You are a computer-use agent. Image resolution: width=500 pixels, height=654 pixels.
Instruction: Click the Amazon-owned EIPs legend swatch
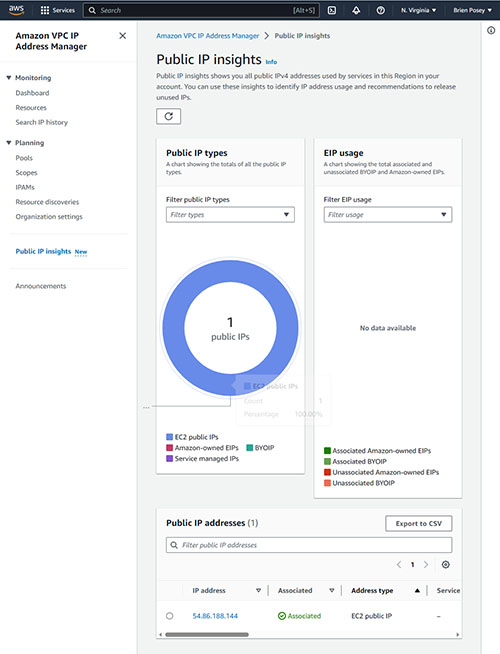point(169,448)
